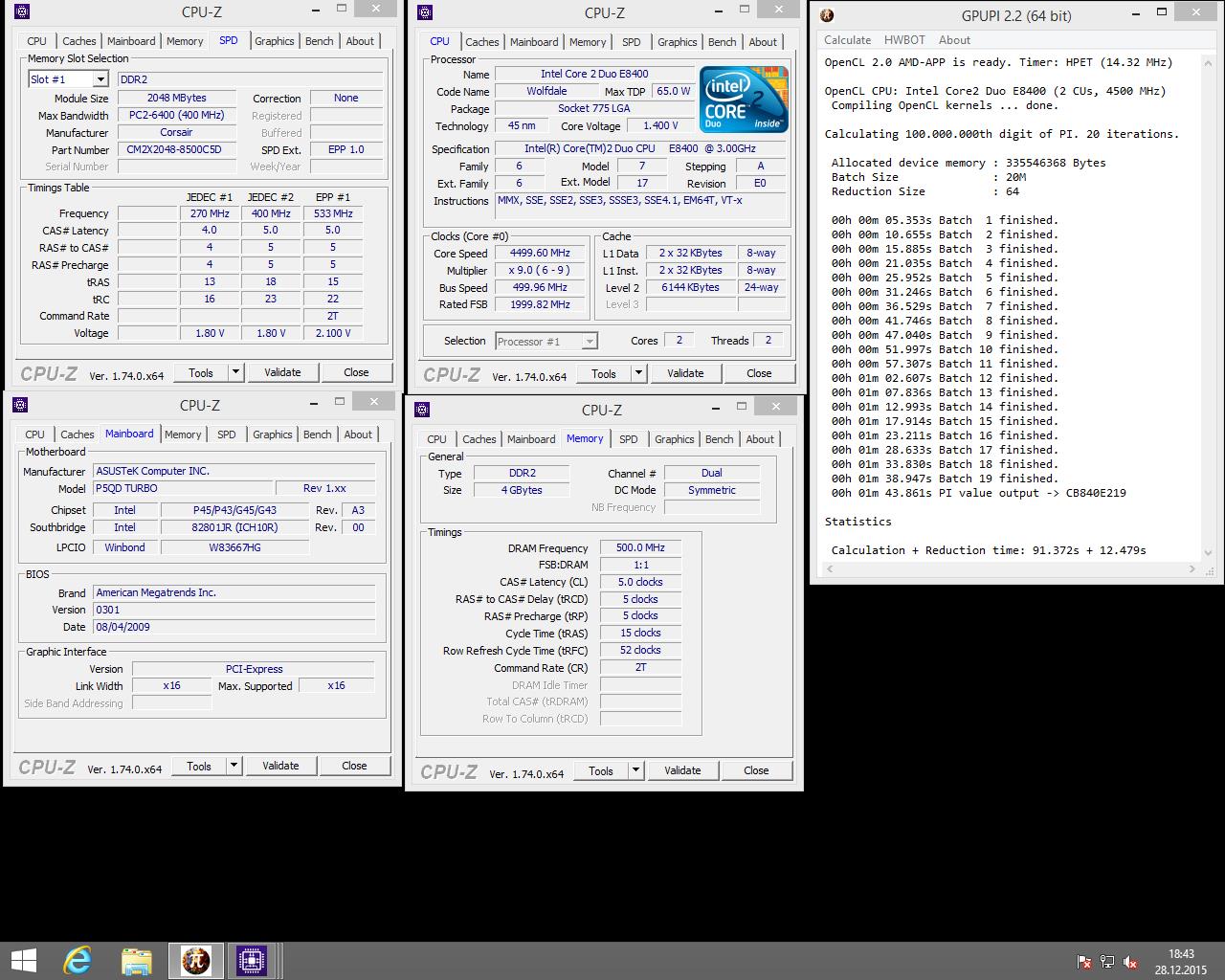This screenshot has width=1225, height=980.
Task: Click the CPU-Z Mainboard window title icon
Action: pos(20,405)
